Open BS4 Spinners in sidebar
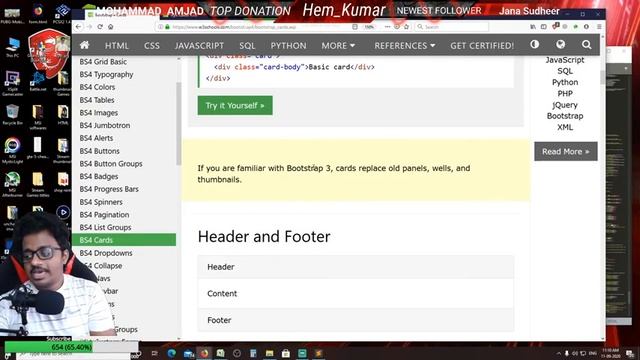This screenshot has height=360, width=640. coord(101,202)
